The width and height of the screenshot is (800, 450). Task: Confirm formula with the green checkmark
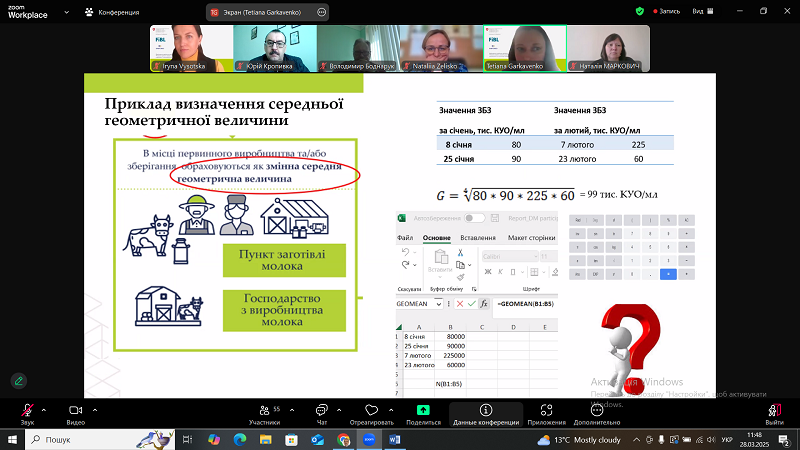[471, 304]
